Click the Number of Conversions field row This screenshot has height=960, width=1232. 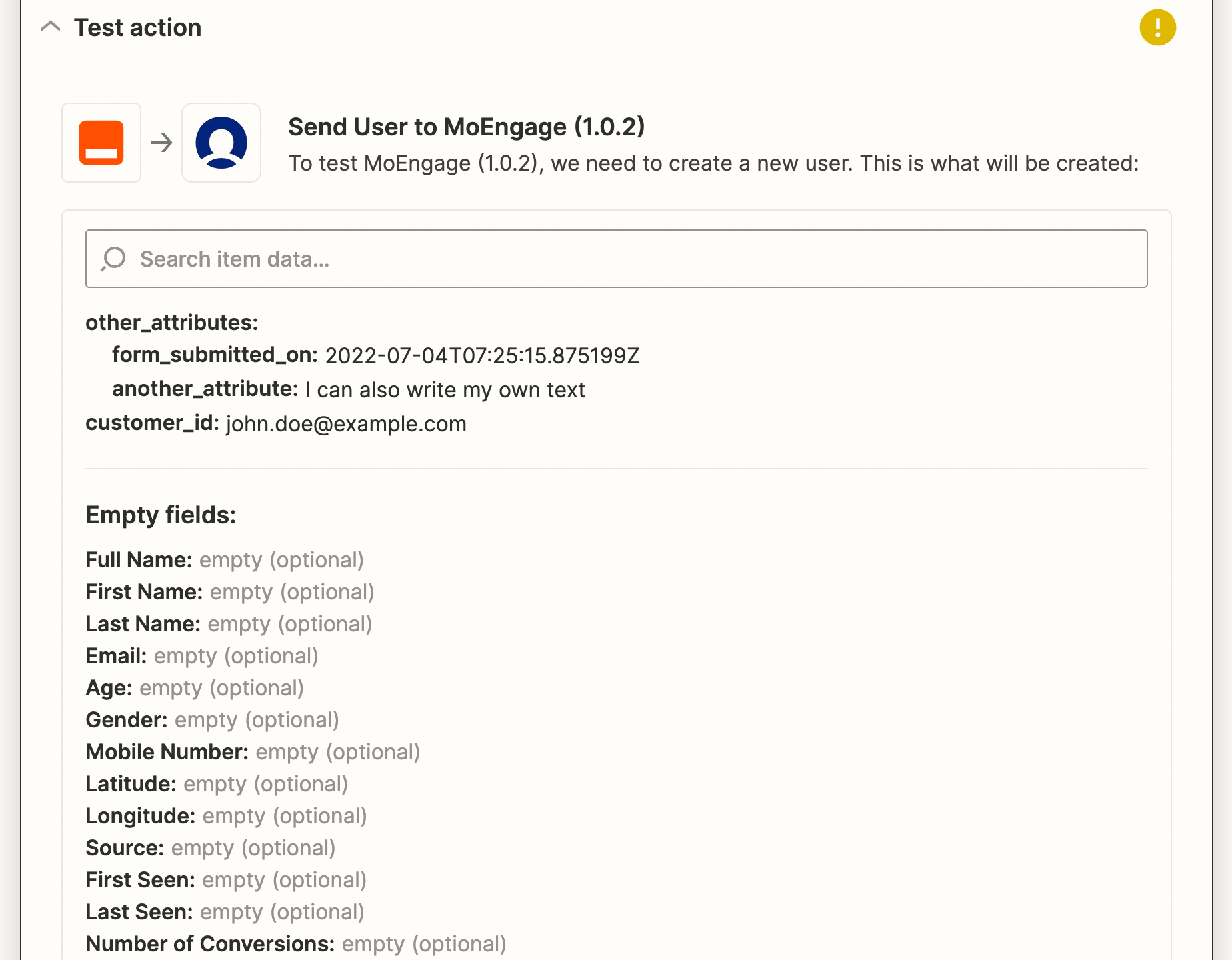(x=296, y=944)
